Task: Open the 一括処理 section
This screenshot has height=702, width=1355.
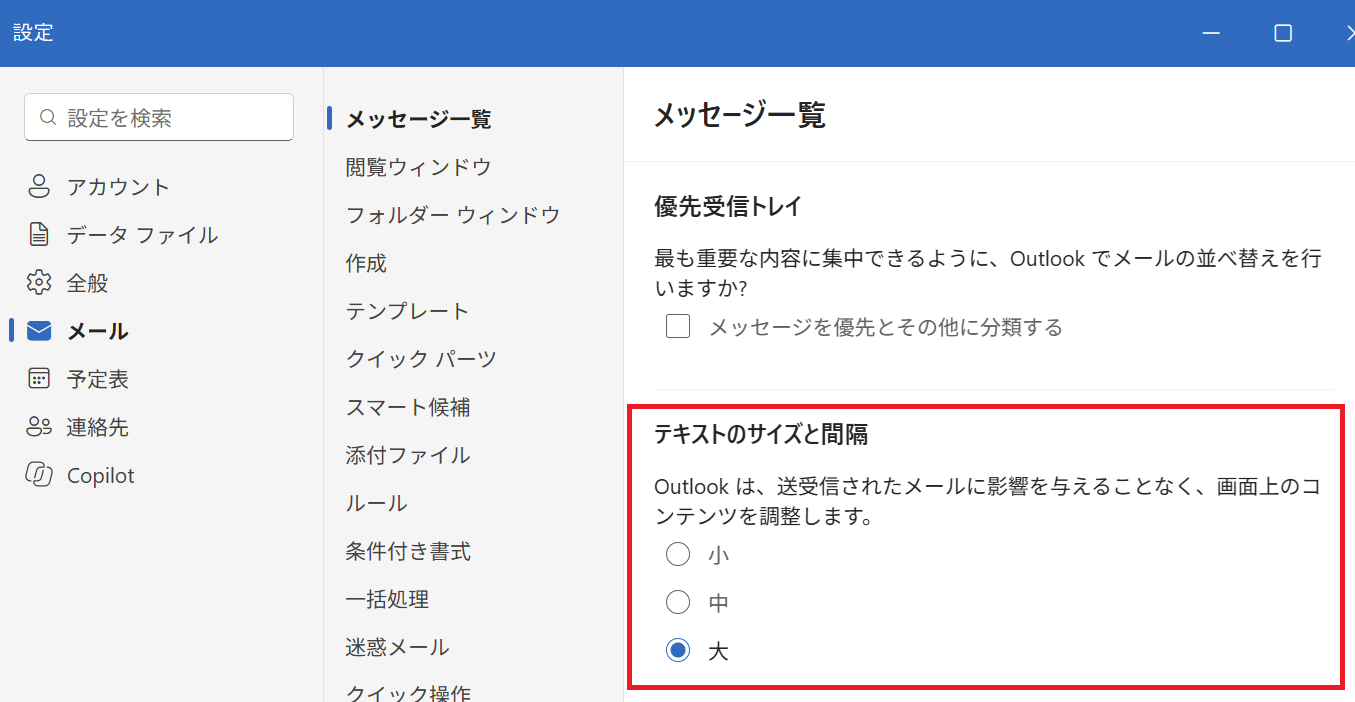Action: [x=387, y=599]
